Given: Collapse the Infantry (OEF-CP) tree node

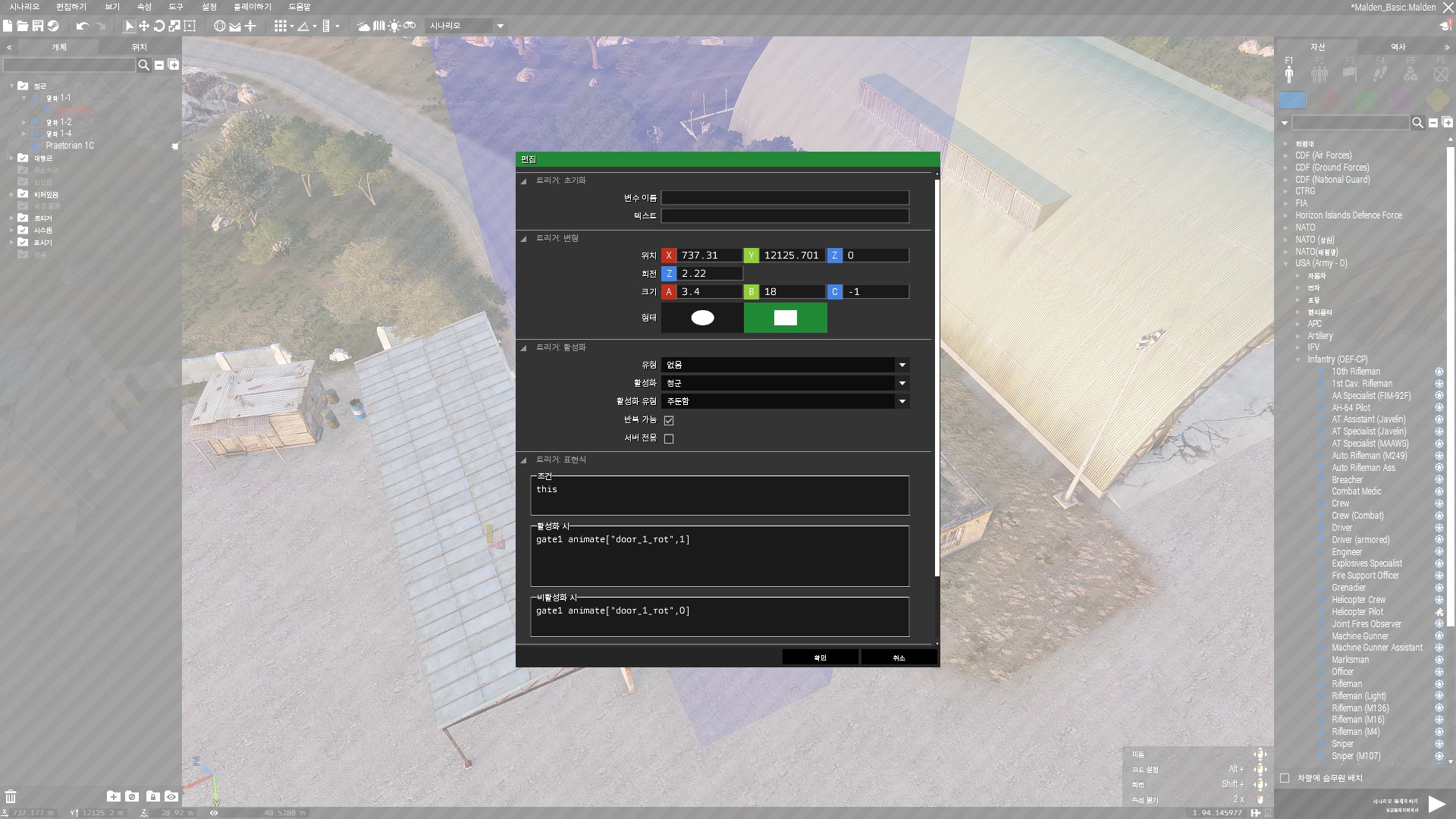Looking at the screenshot, I should tap(1298, 359).
